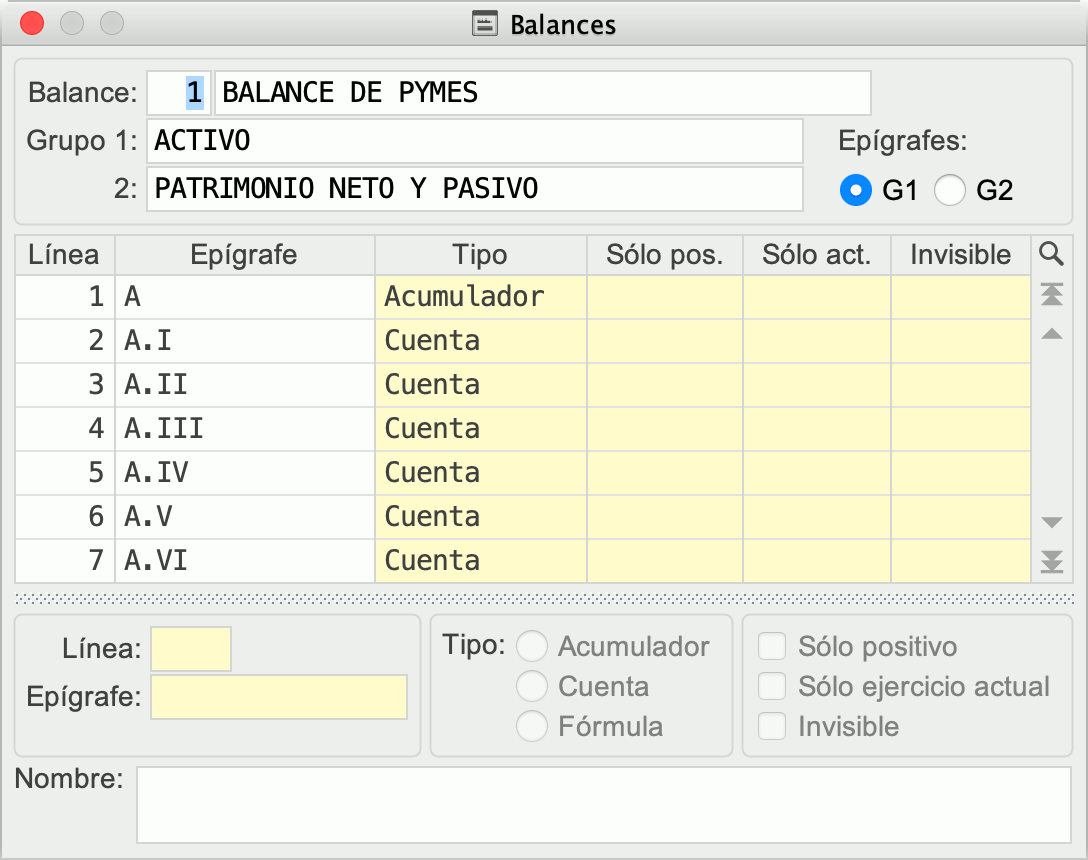Click the magnifier search icon beside the table
The width and height of the screenshot is (1088, 860).
pos(1051,254)
